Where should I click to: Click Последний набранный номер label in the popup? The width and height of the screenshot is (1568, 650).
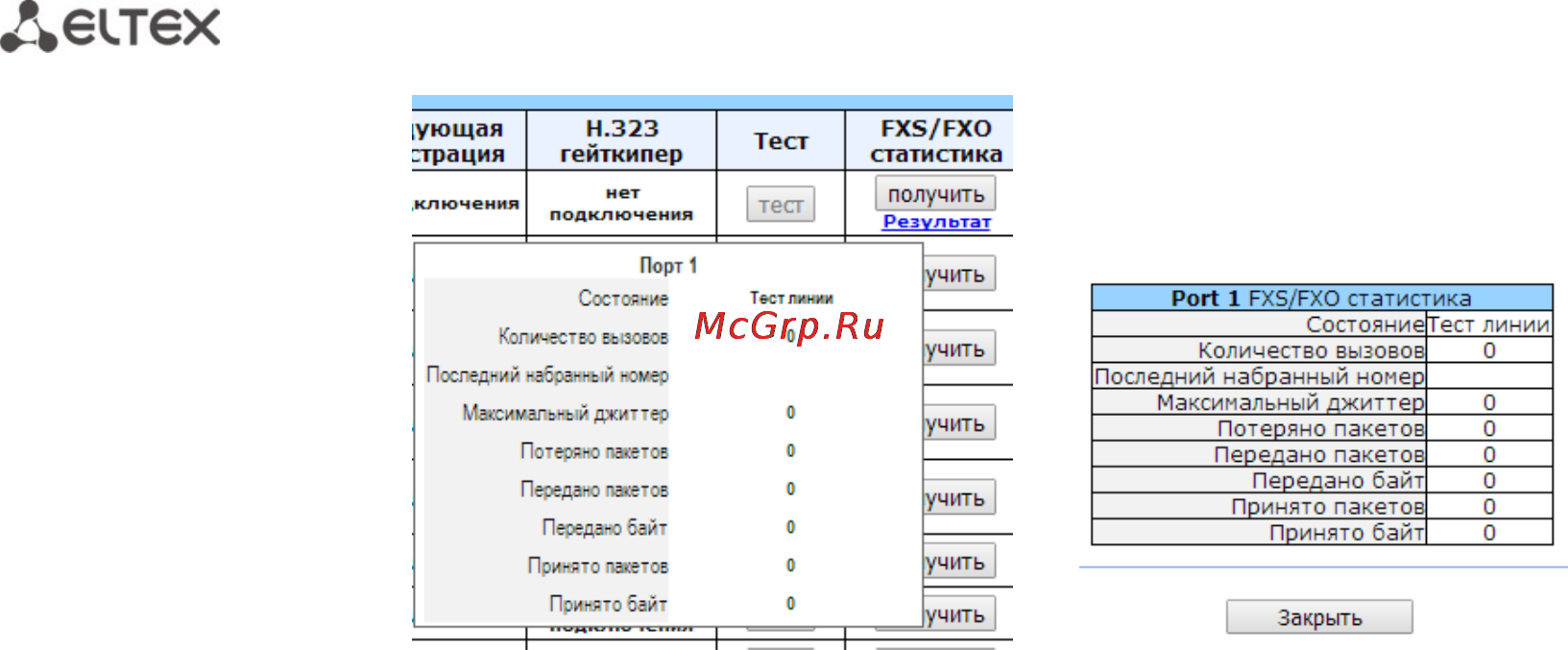pos(547,375)
